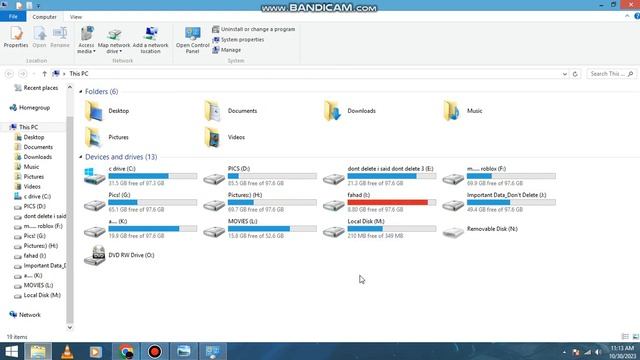Select the dont delete (E:) drive
The height and width of the screenshot is (360, 640).
pyautogui.click(x=380, y=176)
